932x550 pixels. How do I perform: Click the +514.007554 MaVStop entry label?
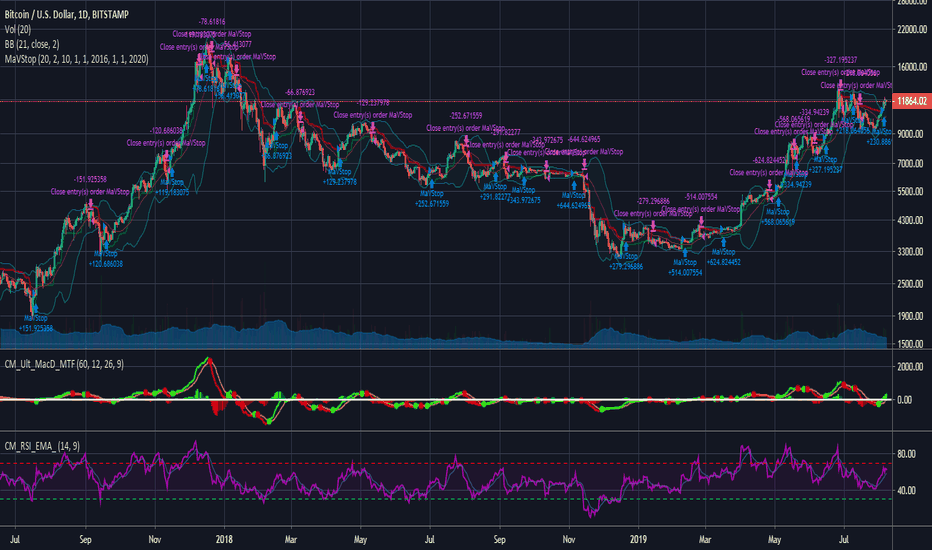coord(685,272)
